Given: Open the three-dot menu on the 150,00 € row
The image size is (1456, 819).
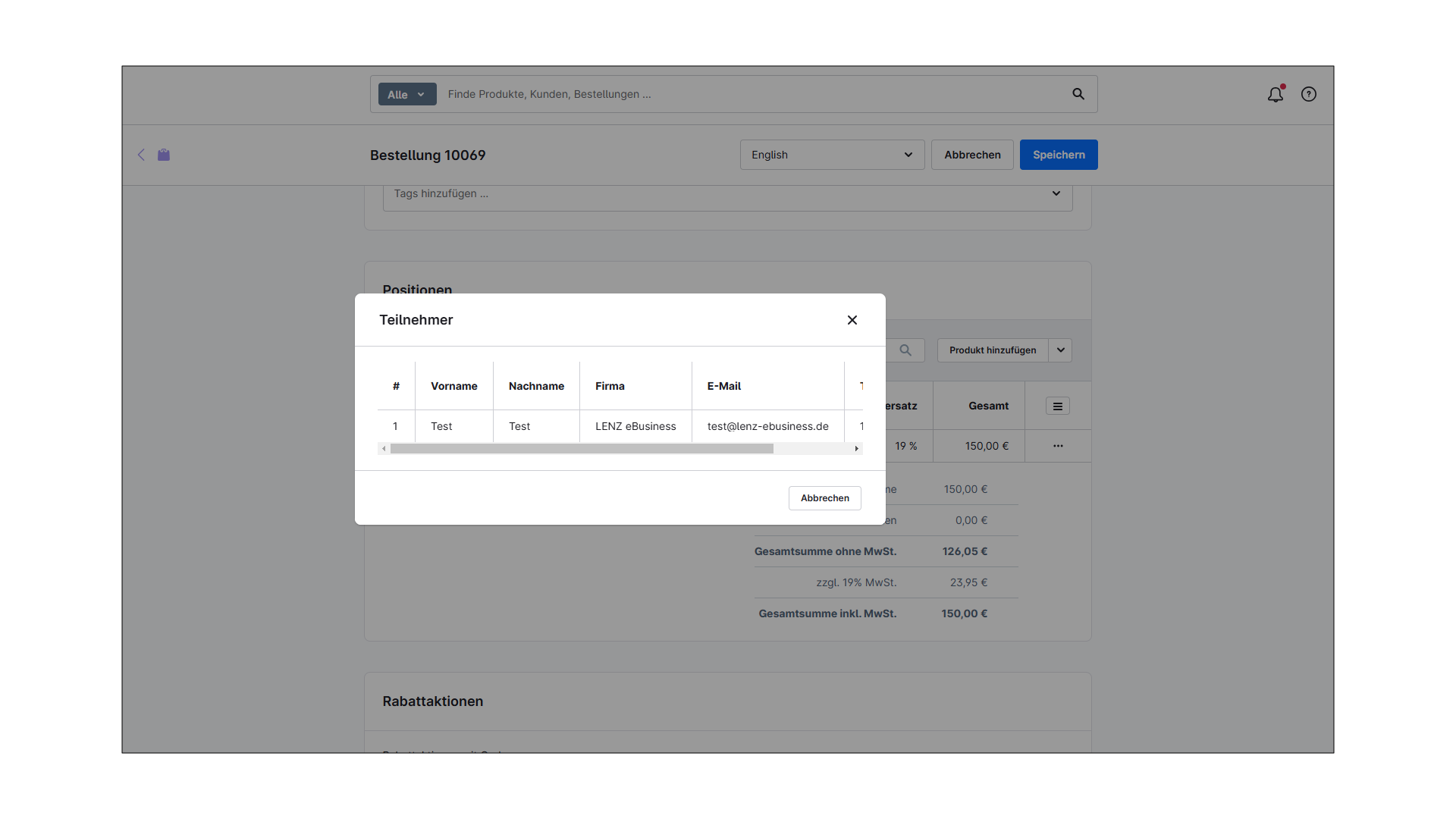Looking at the screenshot, I should pos(1058,446).
